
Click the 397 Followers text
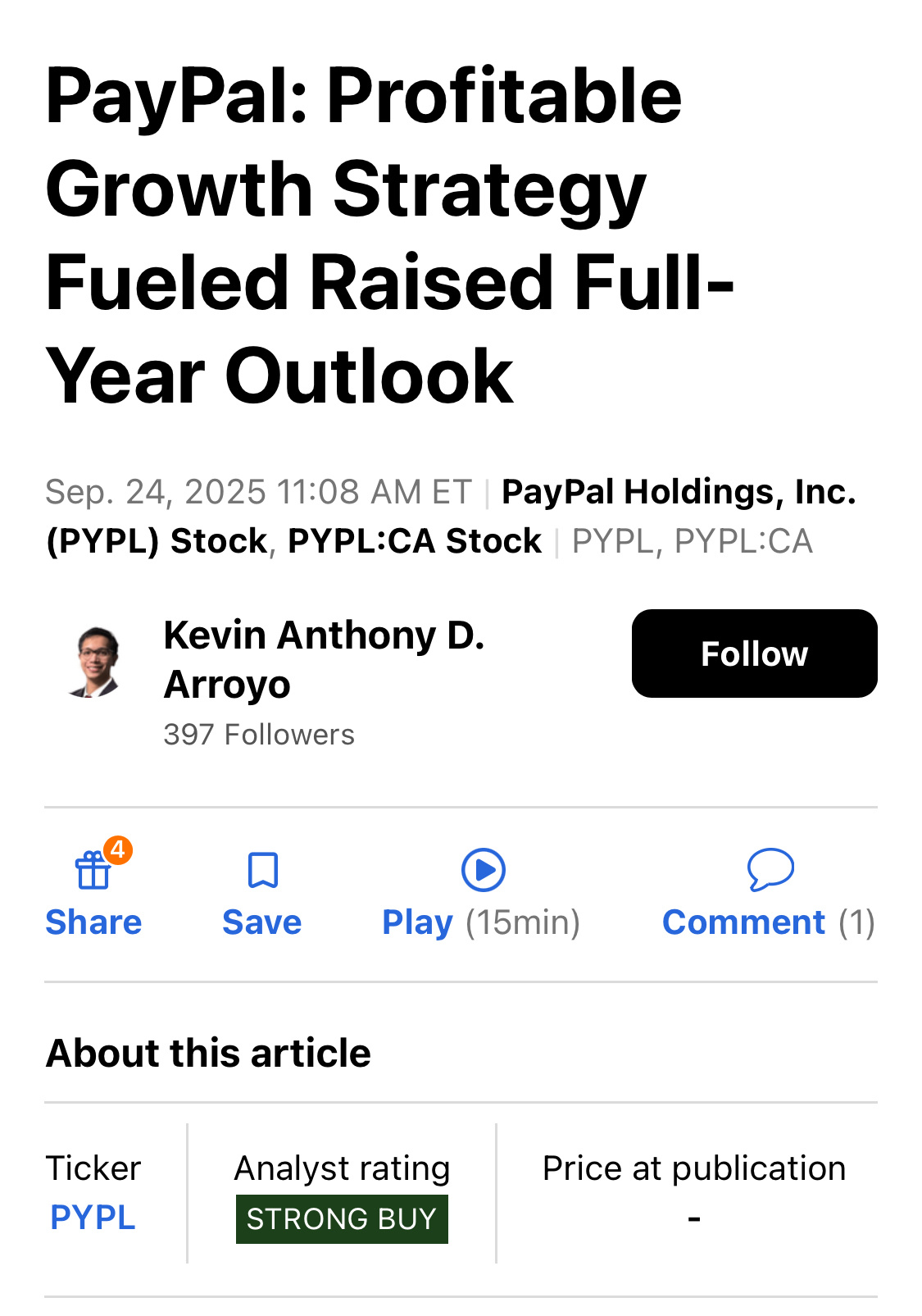(x=259, y=735)
